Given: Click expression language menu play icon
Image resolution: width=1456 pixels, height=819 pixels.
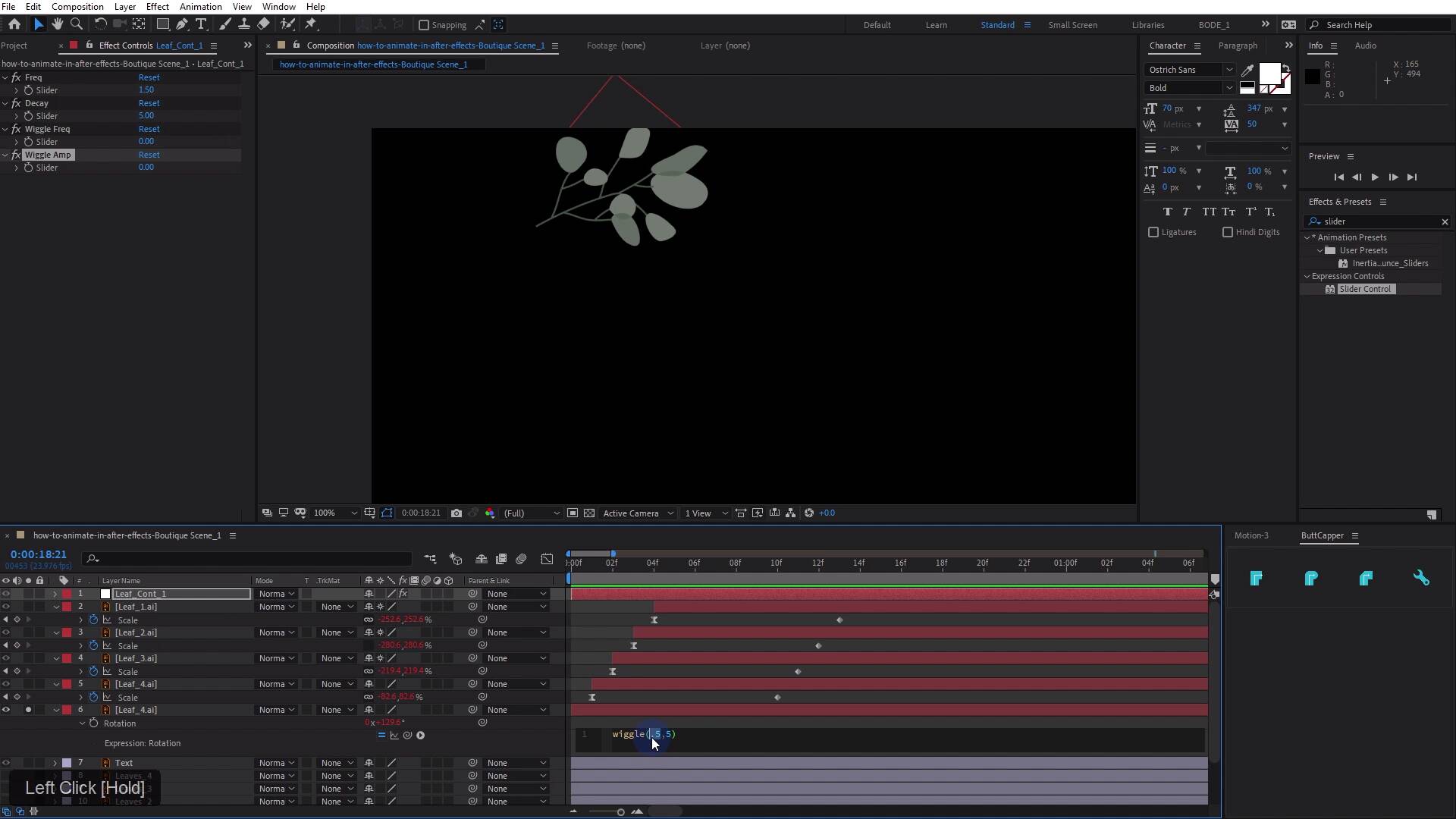Looking at the screenshot, I should click(x=421, y=735).
